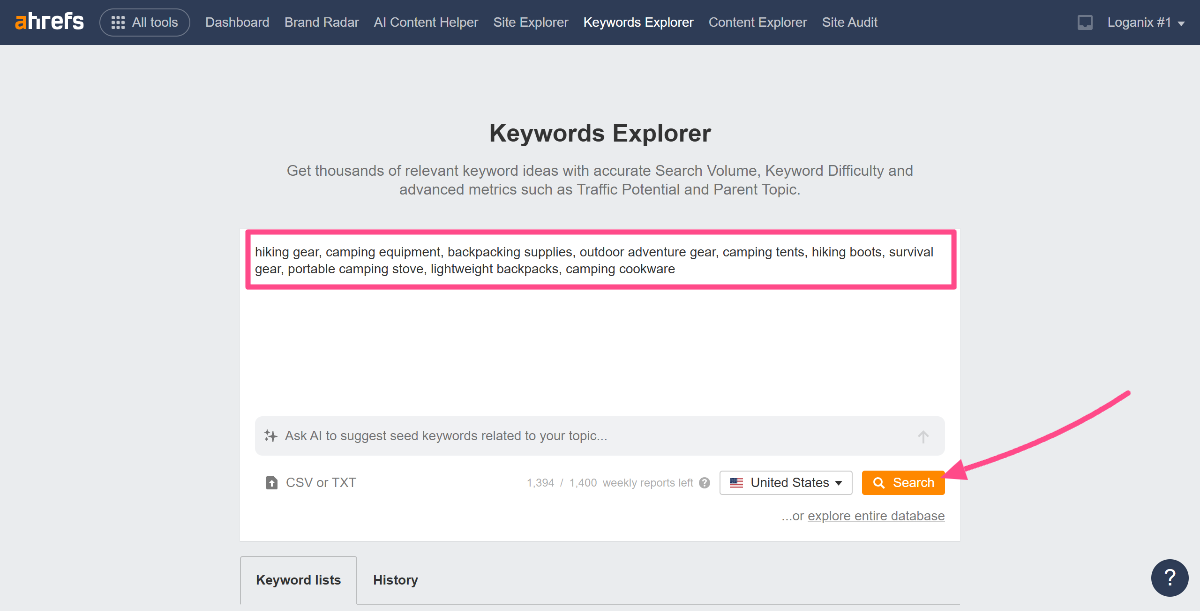Upload keywords via CSV or TXT
This screenshot has height=611, width=1200.
(311, 483)
